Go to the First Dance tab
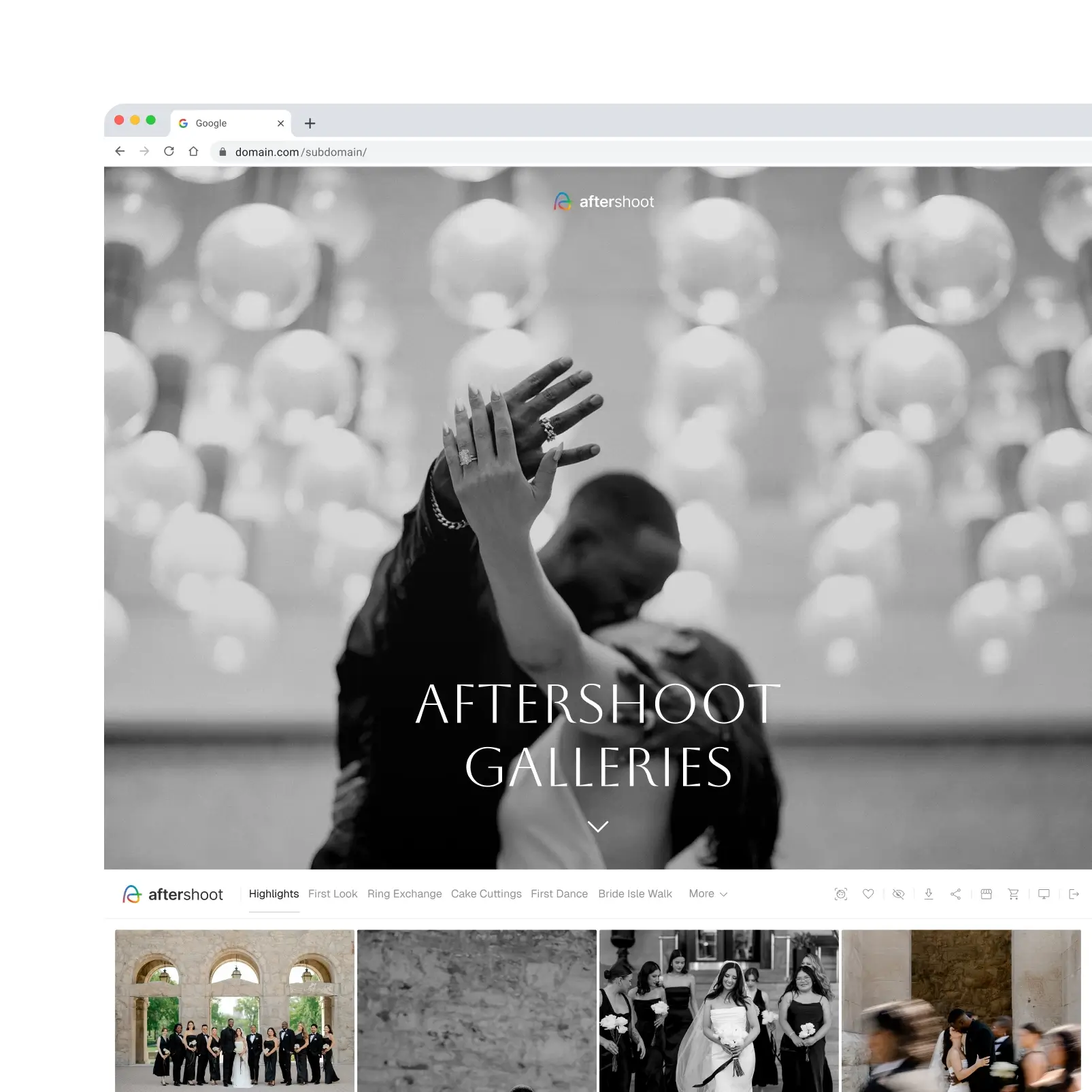 tap(559, 893)
